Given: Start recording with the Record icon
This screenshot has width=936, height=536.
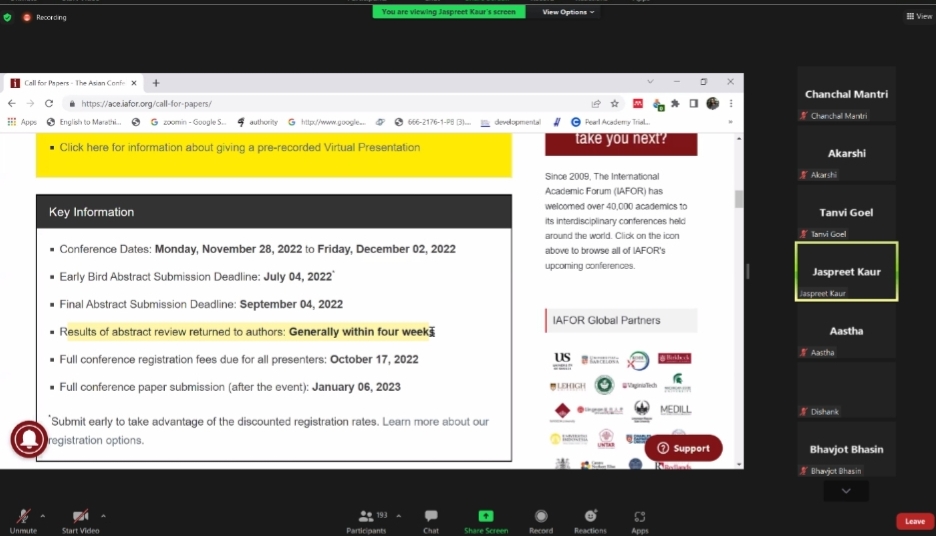Looking at the screenshot, I should coord(541,517).
